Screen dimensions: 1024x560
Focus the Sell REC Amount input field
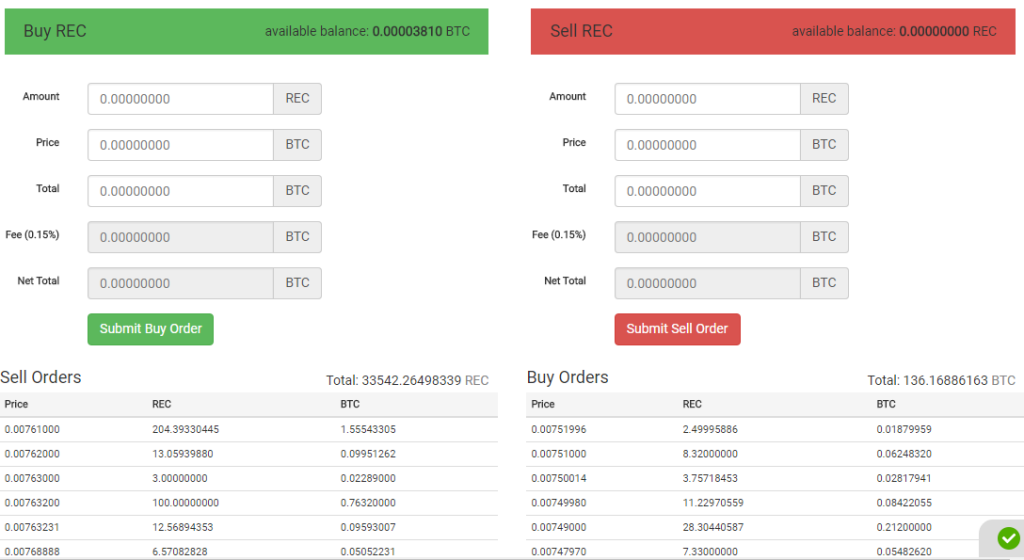tap(707, 99)
